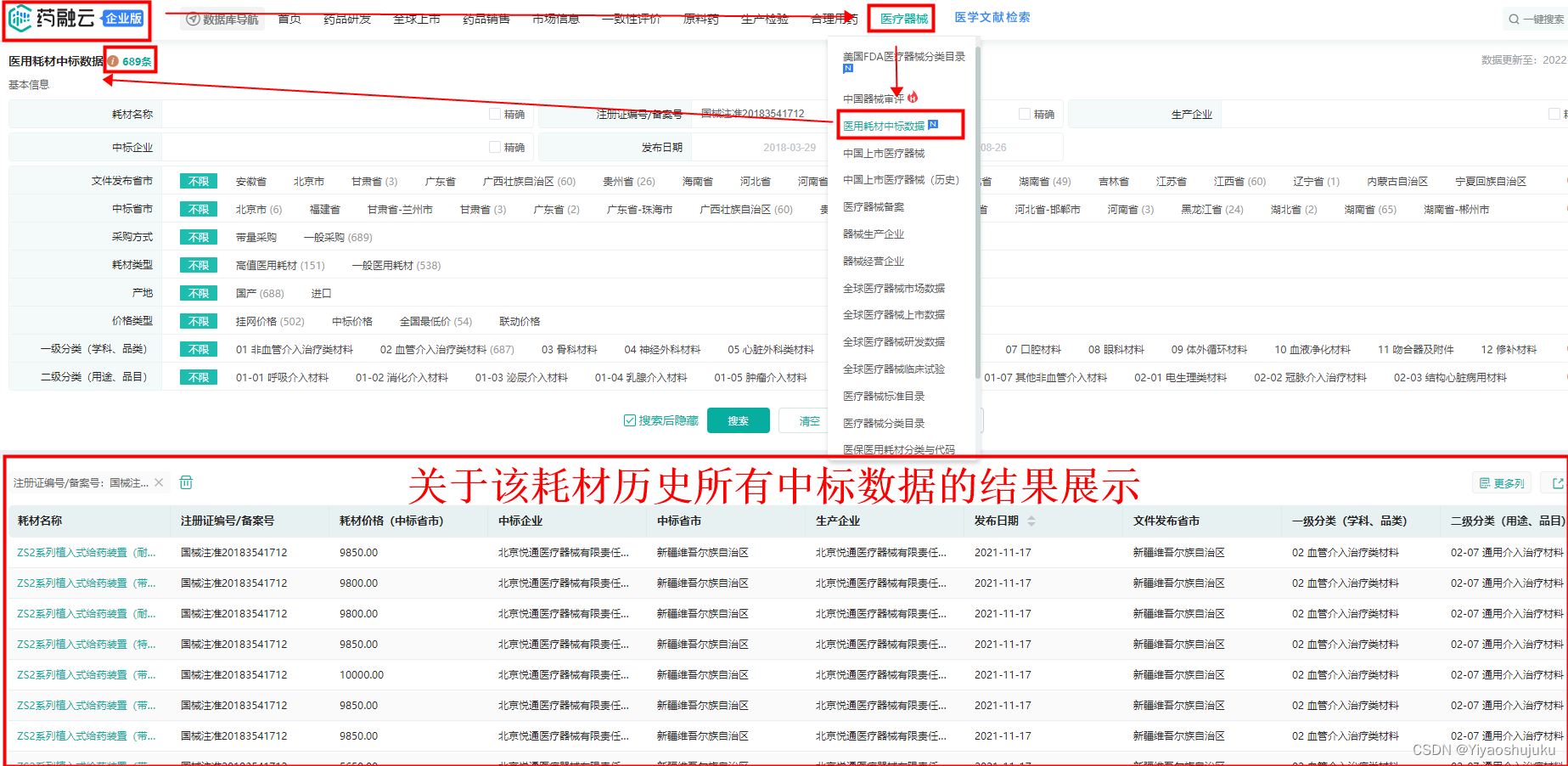Click the N badge beside 医用耗材中标数据 menu item
Viewport: 1568px width, 766px height.
[x=933, y=125]
